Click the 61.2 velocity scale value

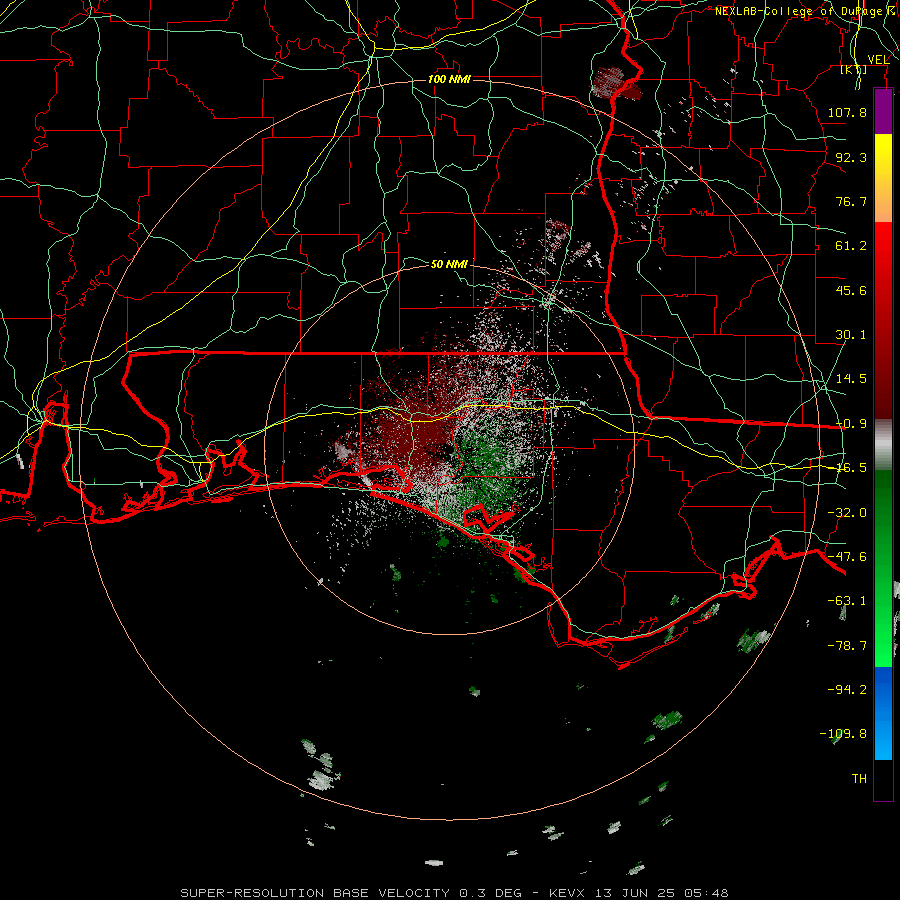pos(851,246)
